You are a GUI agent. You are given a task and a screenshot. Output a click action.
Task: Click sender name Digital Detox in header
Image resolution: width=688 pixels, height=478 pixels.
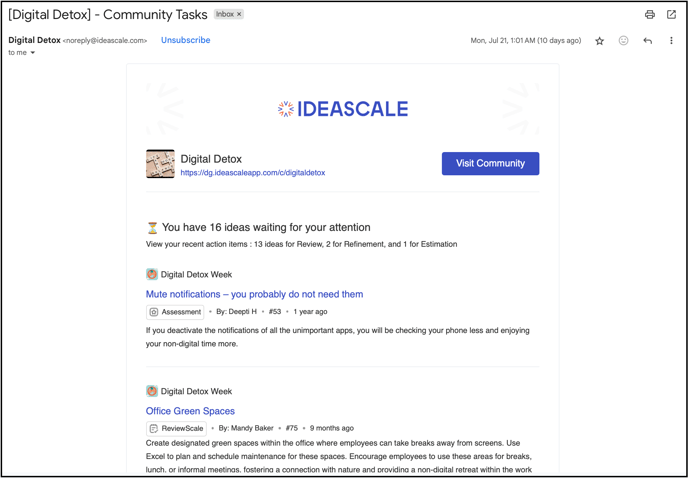pos(35,40)
